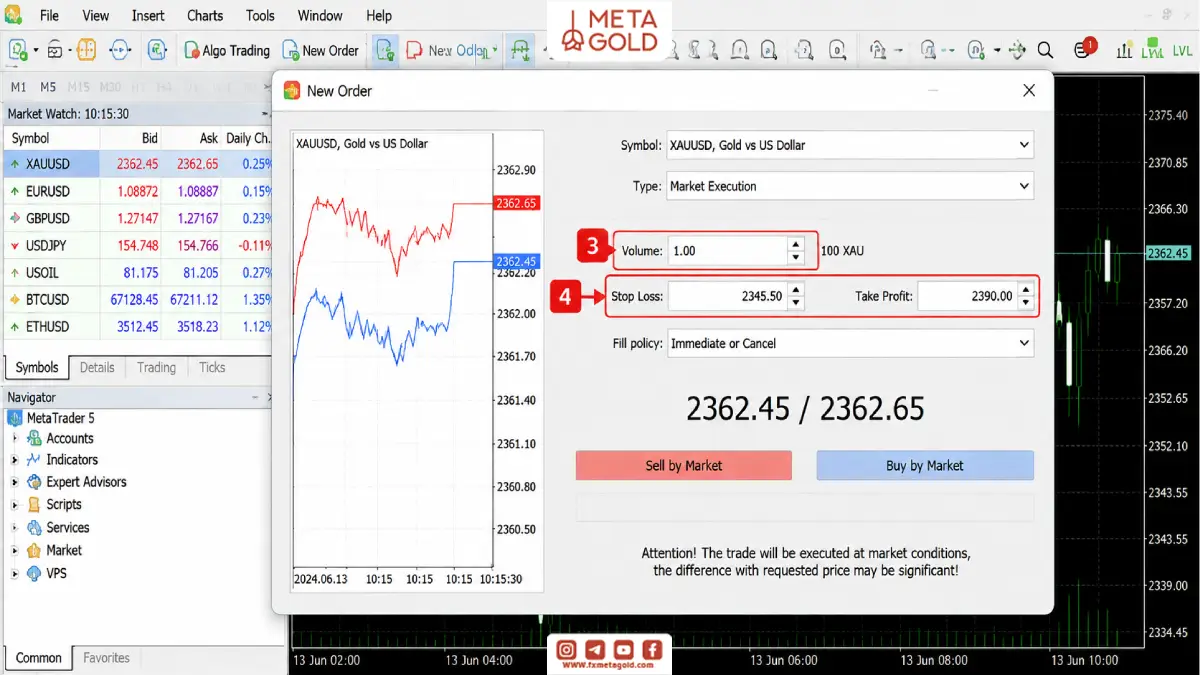
Task: Select the EURUSD row in Market Watch
Action: pyautogui.click(x=137, y=191)
